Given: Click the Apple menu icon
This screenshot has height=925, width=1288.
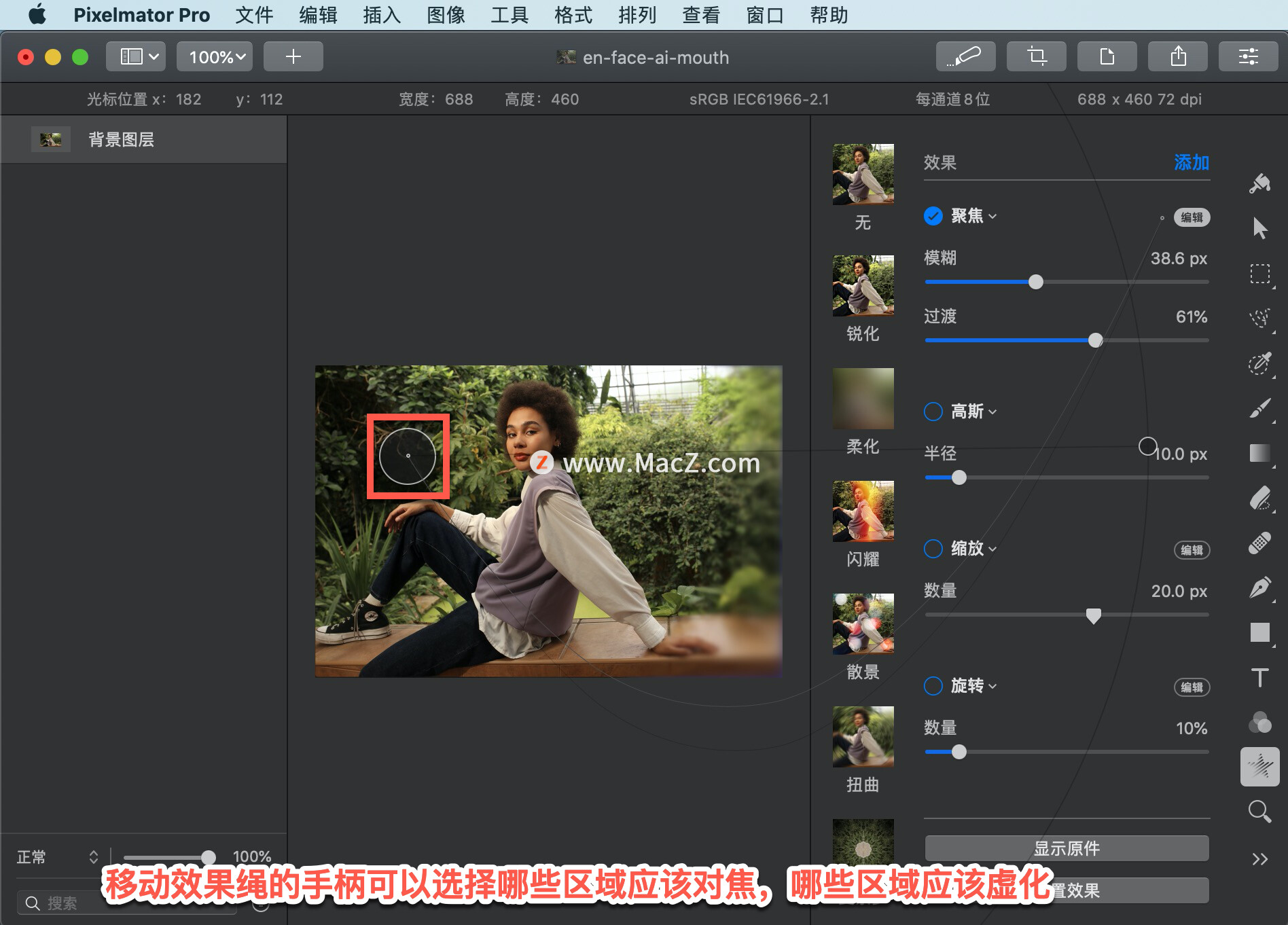Looking at the screenshot, I should [38, 14].
